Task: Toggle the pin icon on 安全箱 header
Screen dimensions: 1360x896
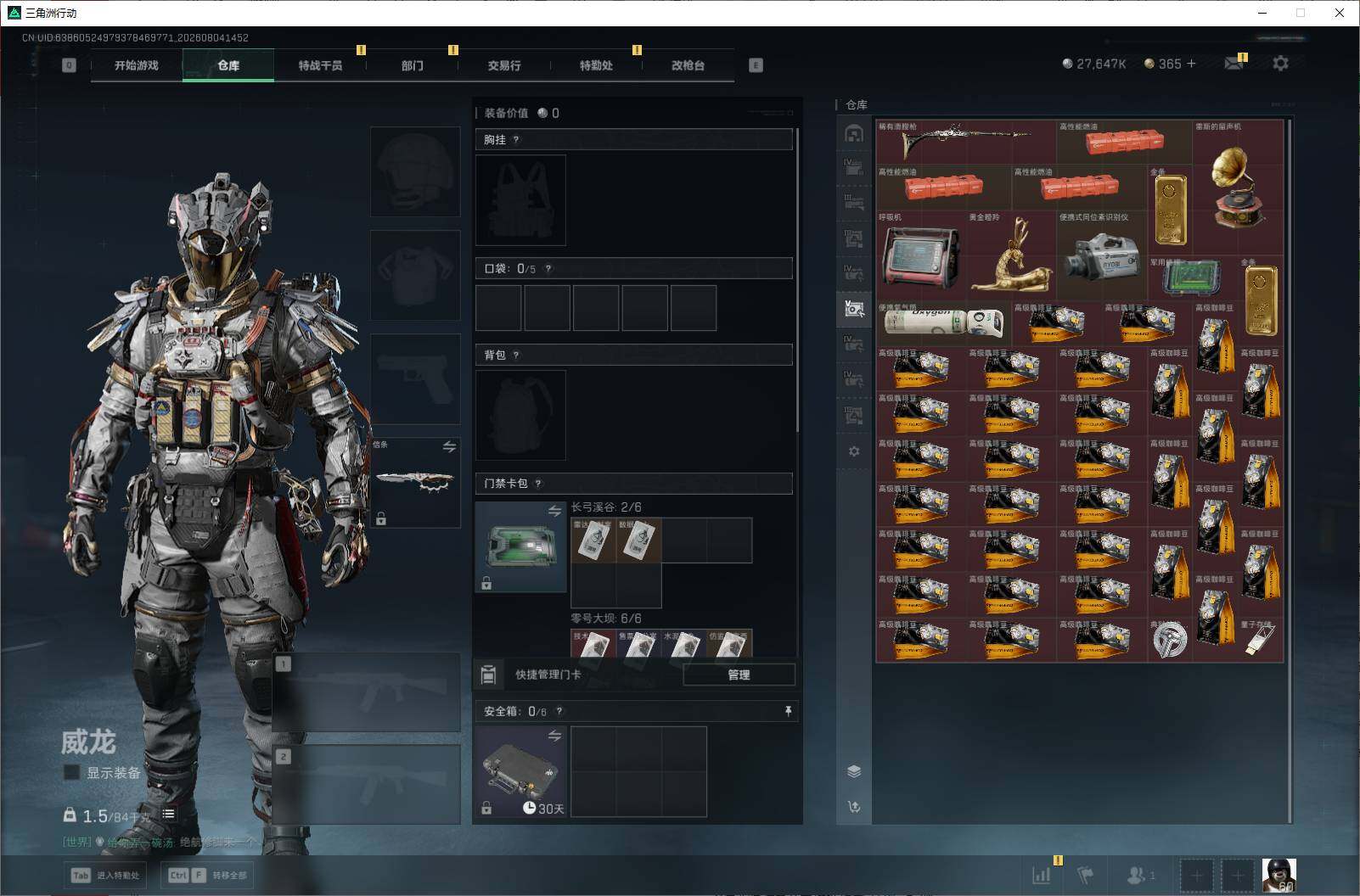Action: [788, 711]
